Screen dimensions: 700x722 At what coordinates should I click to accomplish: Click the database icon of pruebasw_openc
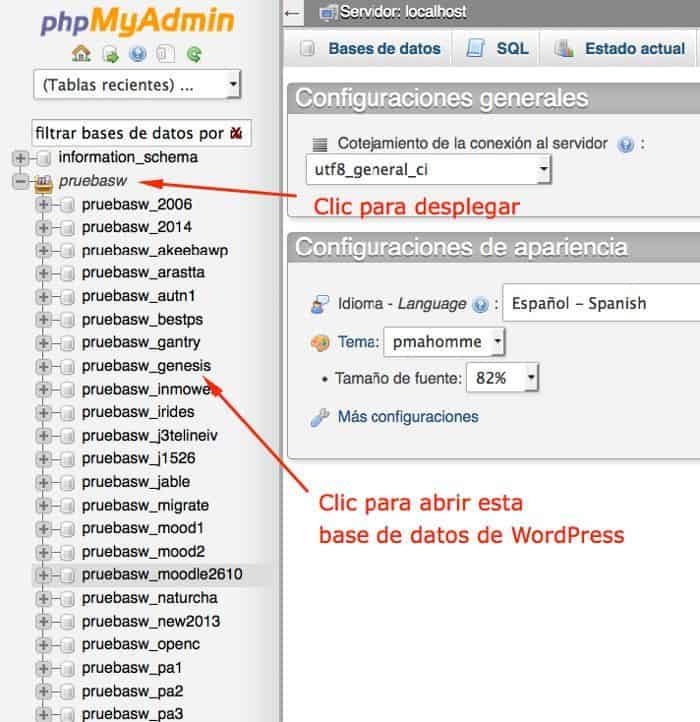(x=67, y=645)
